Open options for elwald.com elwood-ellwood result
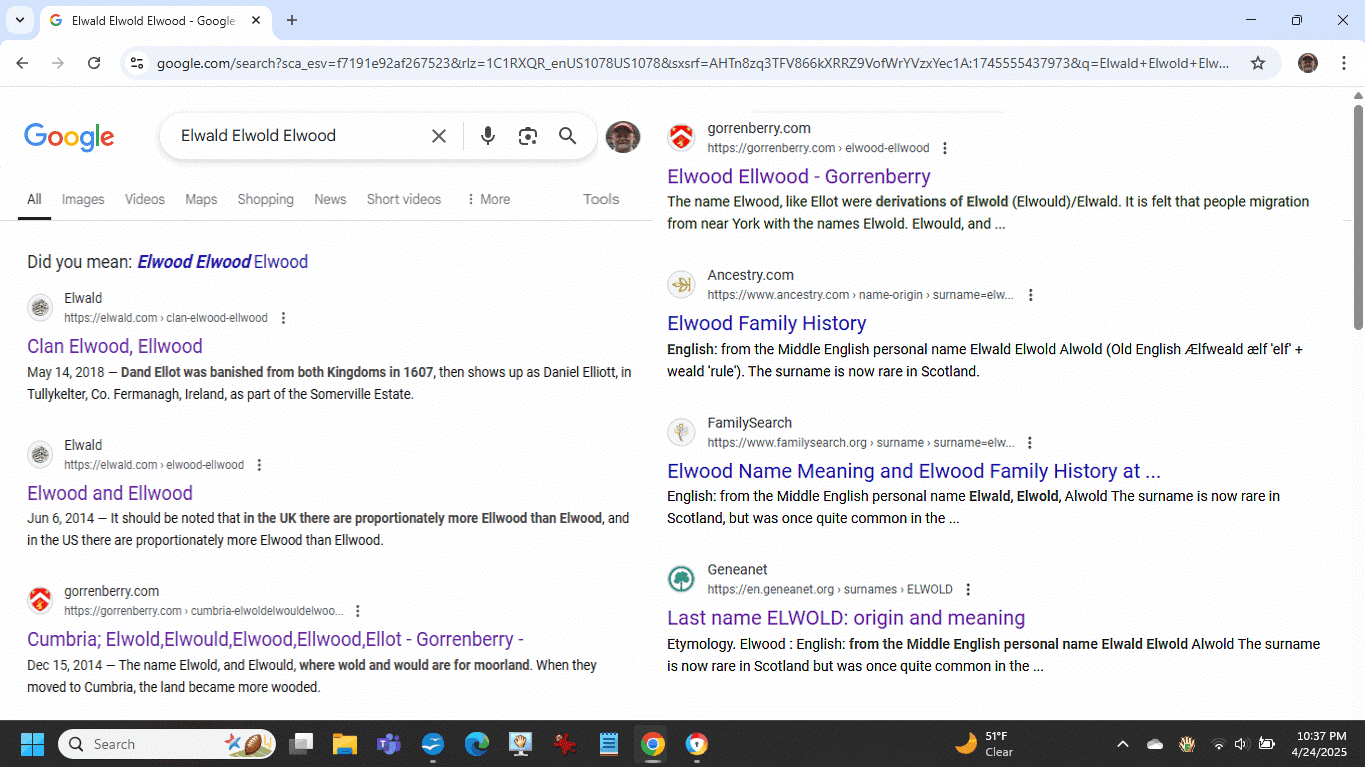The image size is (1365, 767). coord(259,465)
